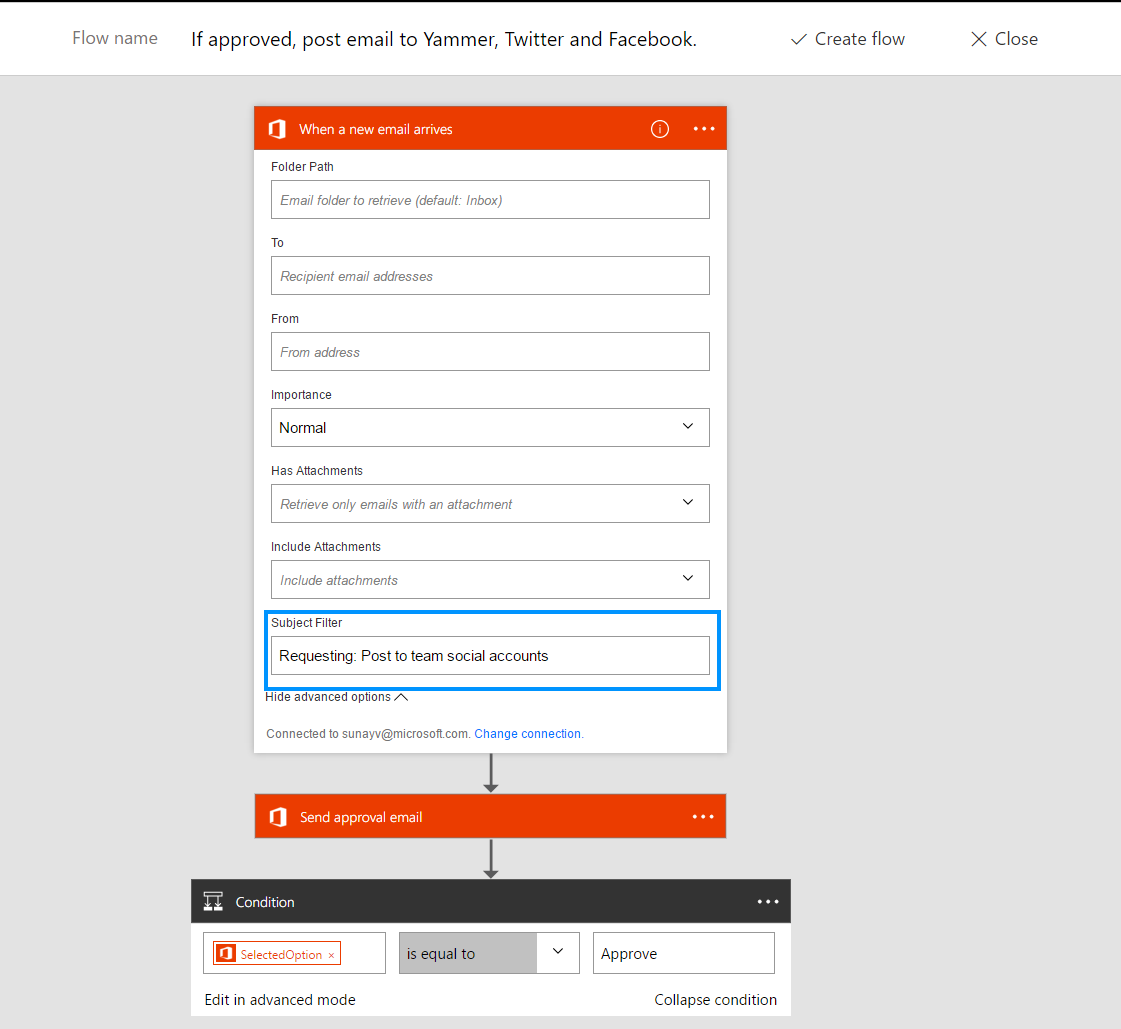Screen dimensions: 1121x1029
Task: Open the ellipsis menu on Condition card
Action: [x=768, y=902]
